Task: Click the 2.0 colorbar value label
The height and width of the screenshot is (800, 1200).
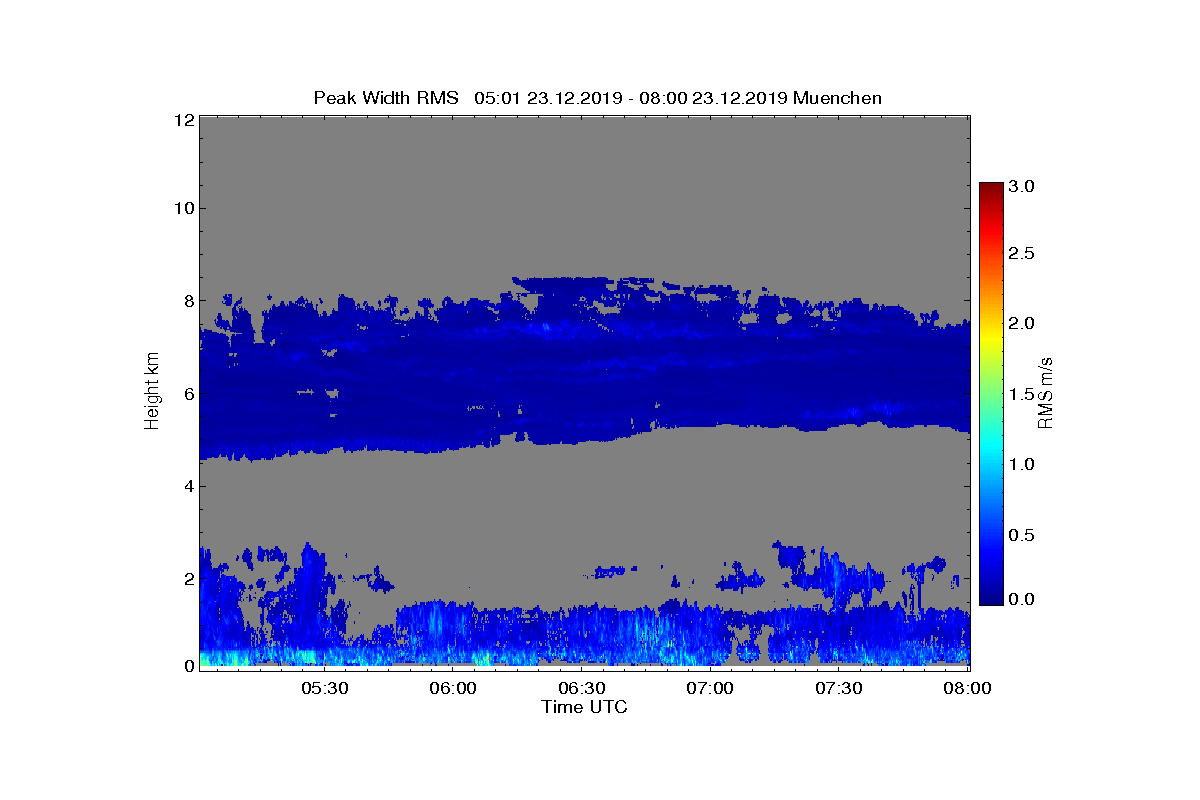Action: click(1021, 323)
